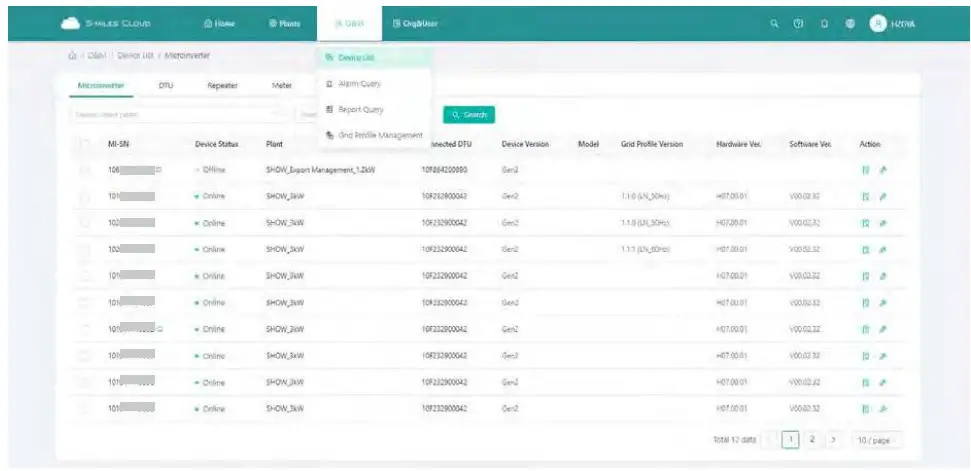Screen dimensions: 971x471
Task: Click plant name SHOW_Export Management_1.2kW
Action: pyautogui.click(x=321, y=170)
